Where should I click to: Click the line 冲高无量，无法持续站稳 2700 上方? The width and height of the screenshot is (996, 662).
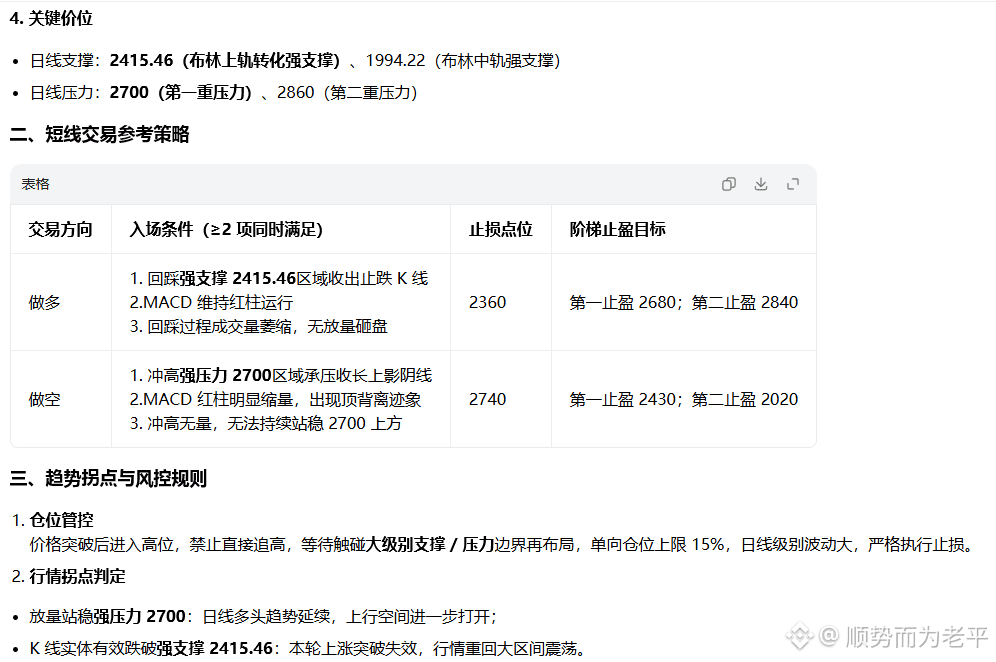coord(266,424)
